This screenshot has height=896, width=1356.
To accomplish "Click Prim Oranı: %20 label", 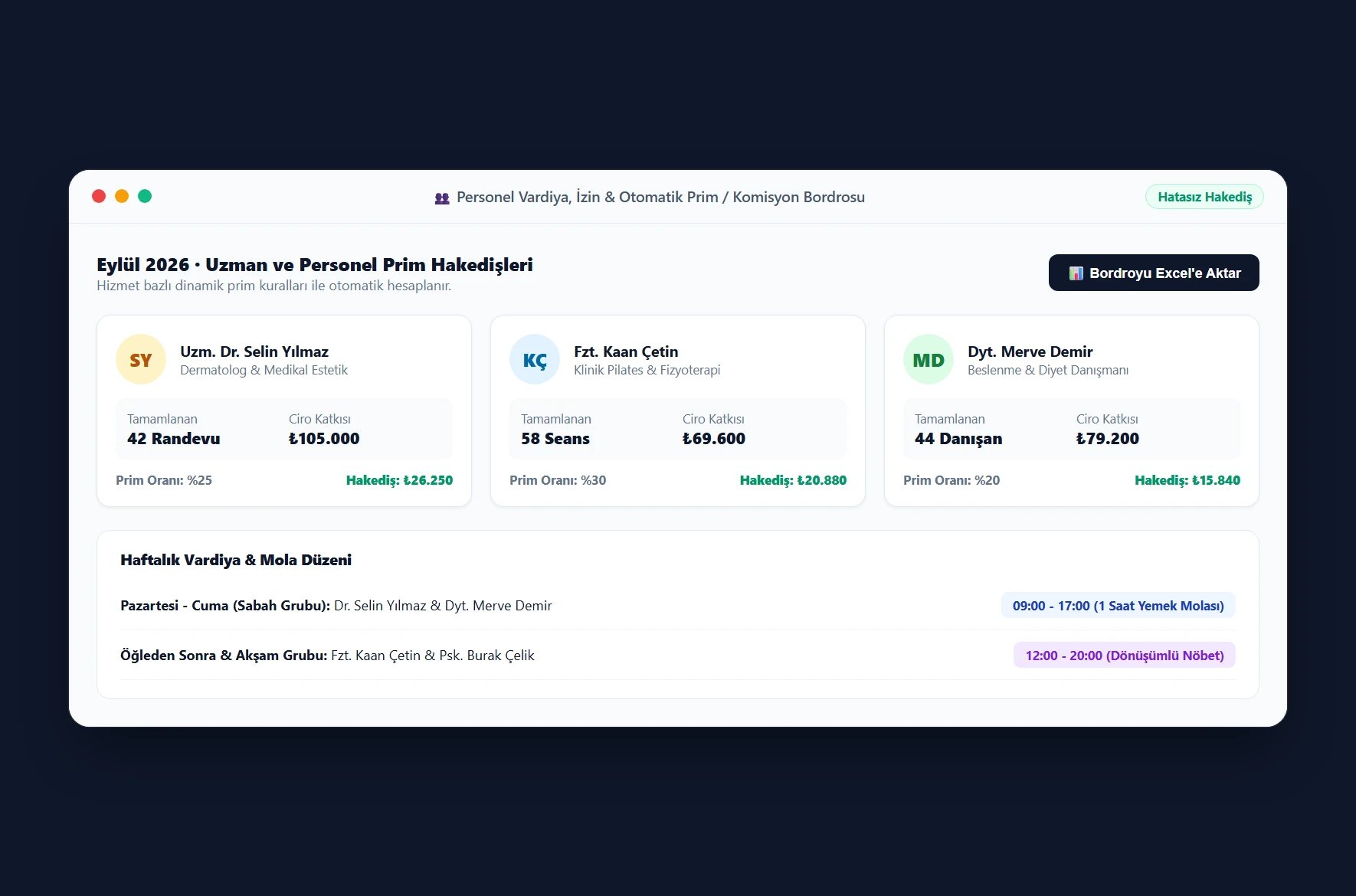I will pos(951,480).
